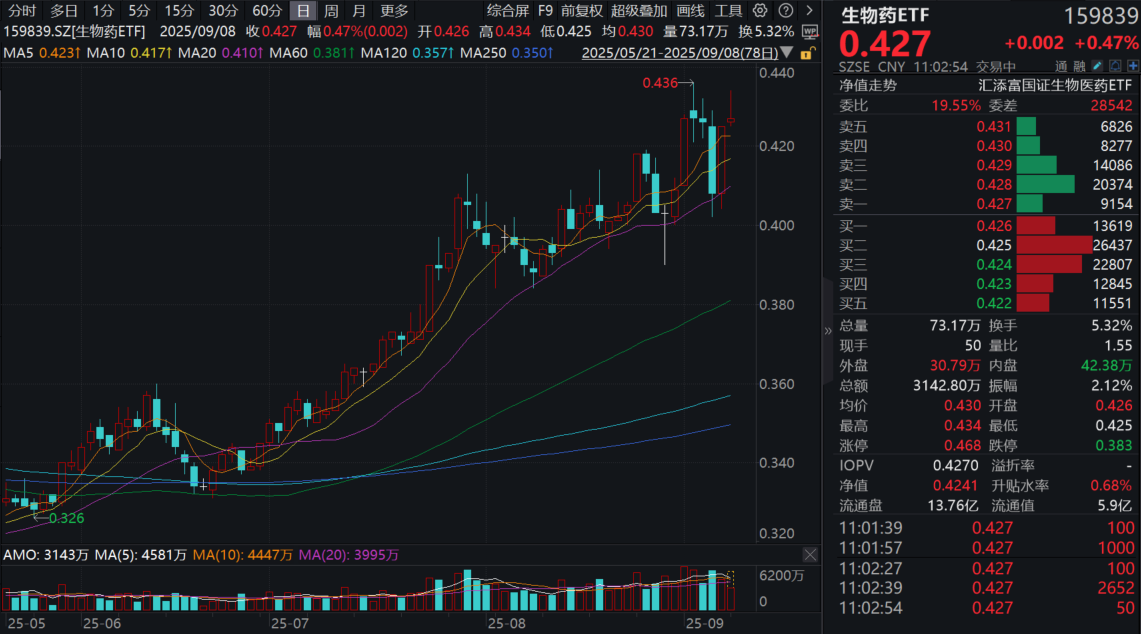
Task: Open the settings gear in the toolbar
Action: 759,12
